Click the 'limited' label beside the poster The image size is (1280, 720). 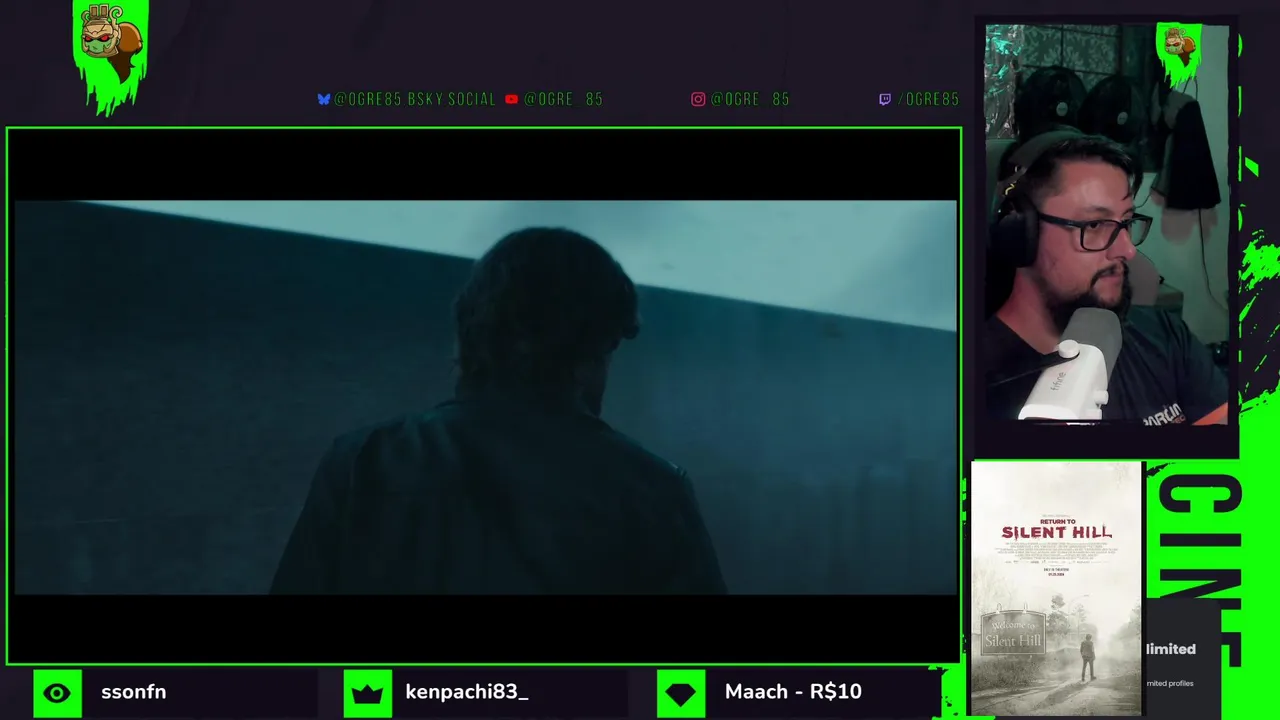coord(1171,649)
